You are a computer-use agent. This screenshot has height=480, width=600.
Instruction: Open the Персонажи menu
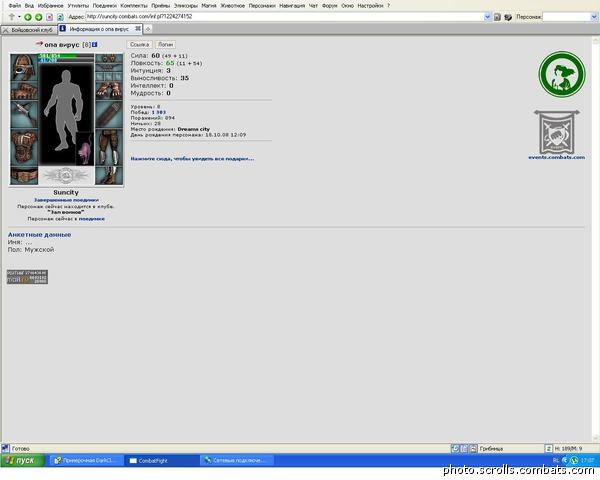(262, 5)
